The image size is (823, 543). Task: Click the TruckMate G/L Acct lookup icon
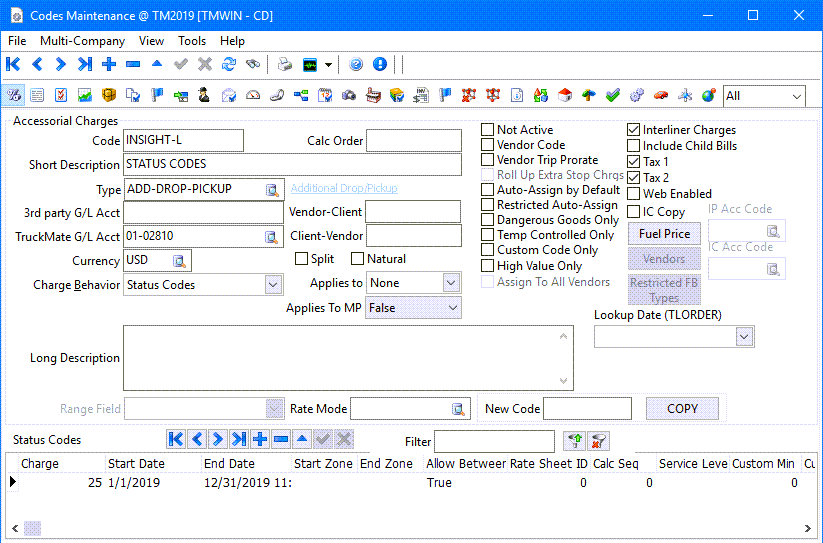click(271, 237)
